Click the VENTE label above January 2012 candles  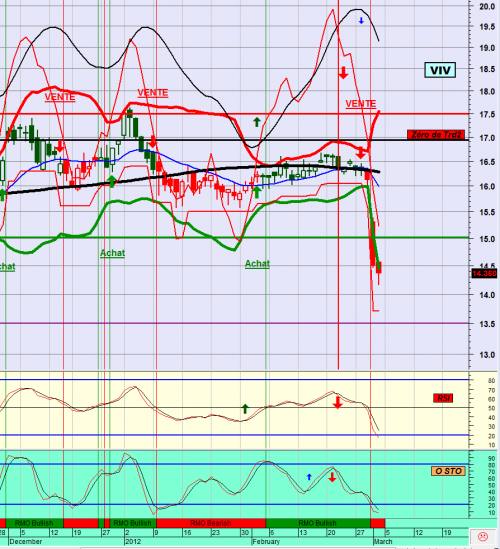coord(153,92)
